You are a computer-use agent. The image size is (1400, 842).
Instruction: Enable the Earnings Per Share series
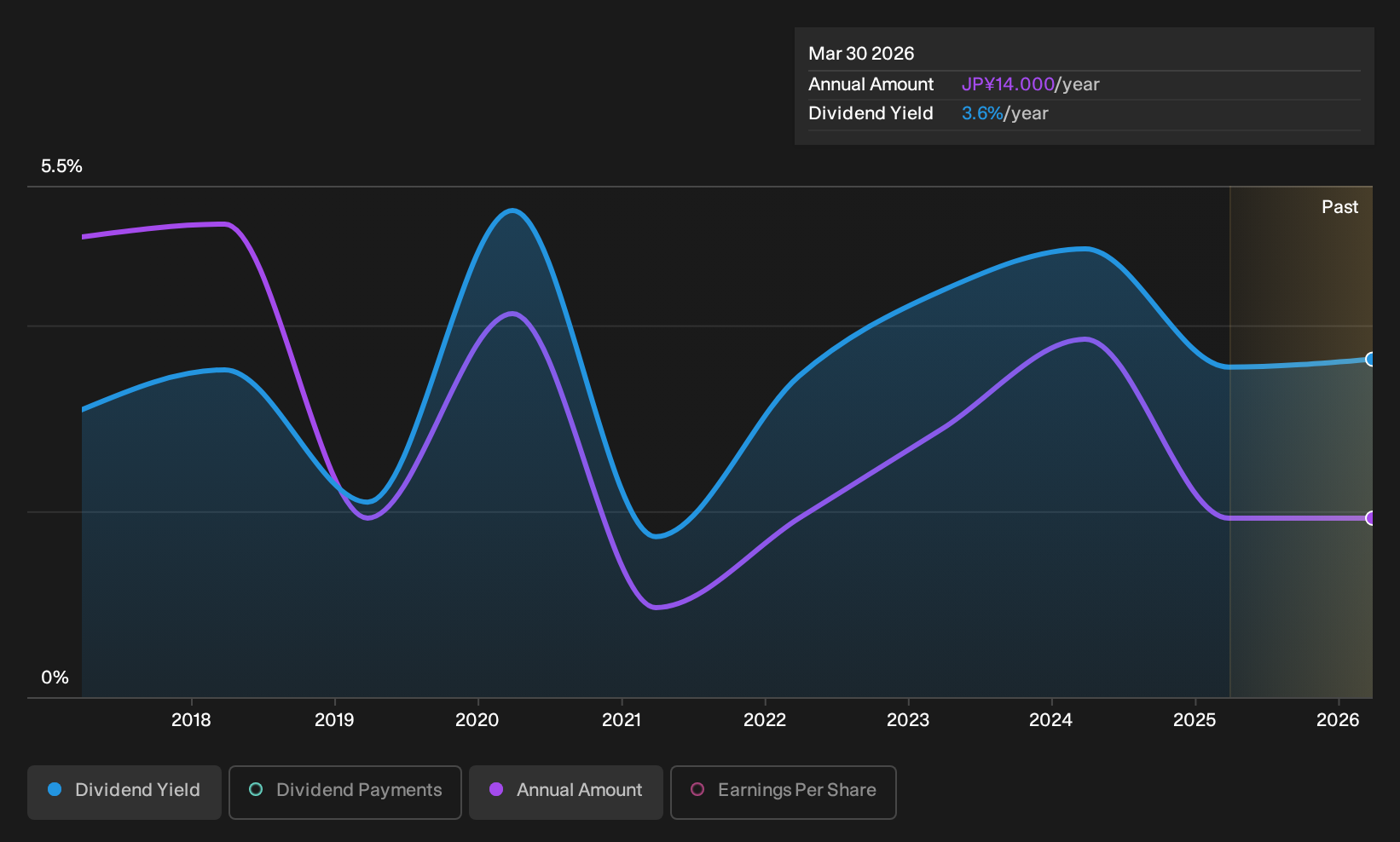point(784,792)
